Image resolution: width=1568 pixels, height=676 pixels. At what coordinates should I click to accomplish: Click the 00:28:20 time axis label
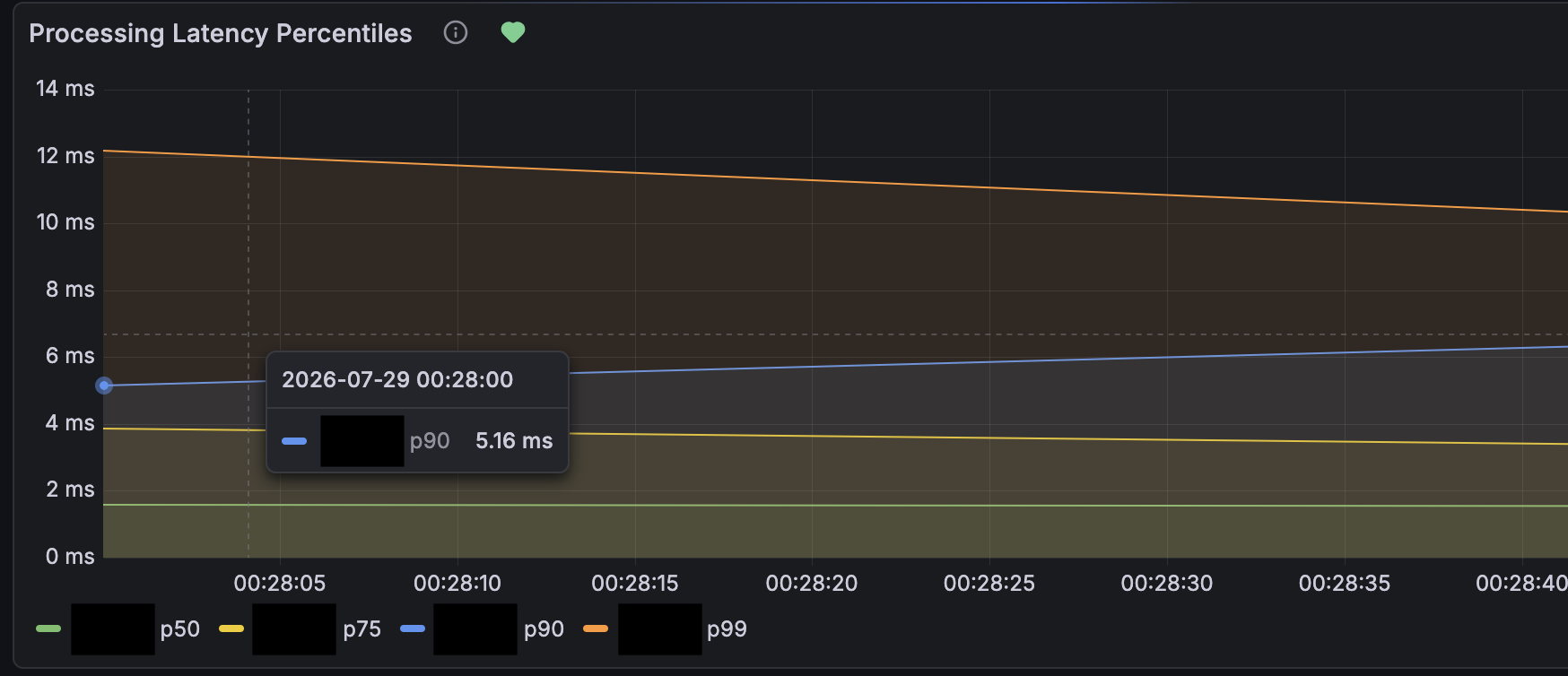pos(812,584)
